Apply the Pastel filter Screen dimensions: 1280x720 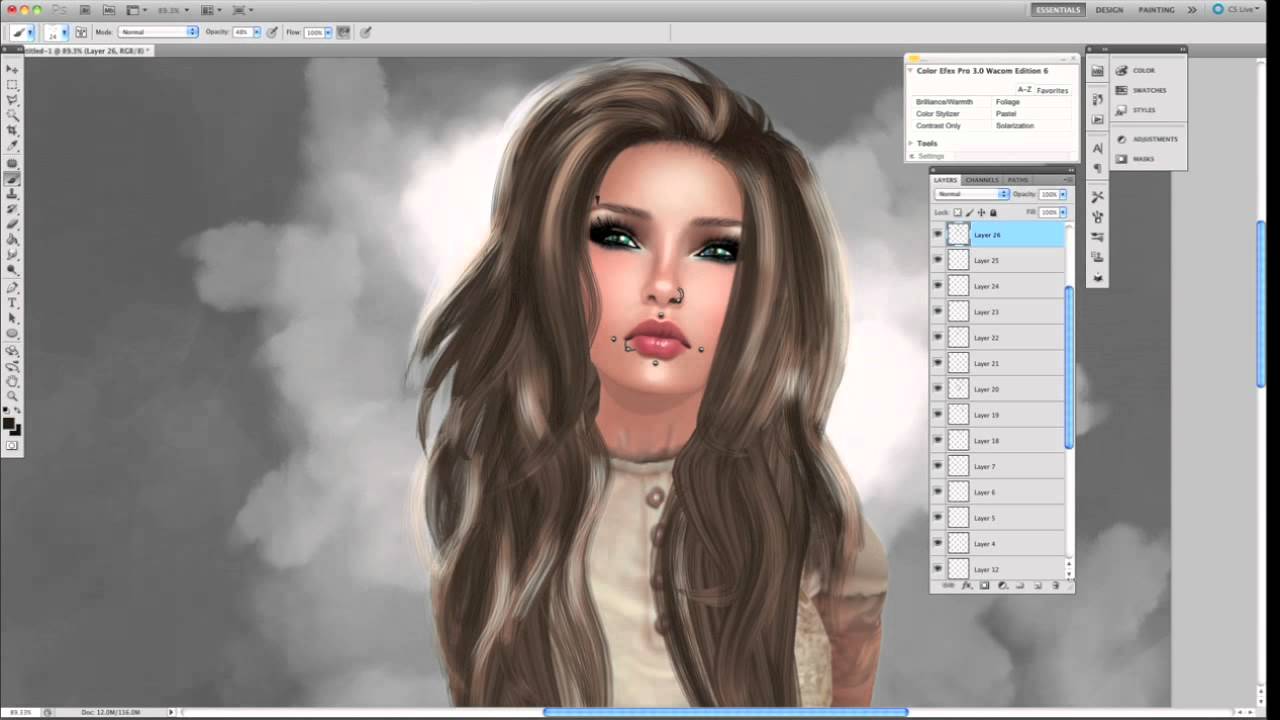tap(1006, 114)
